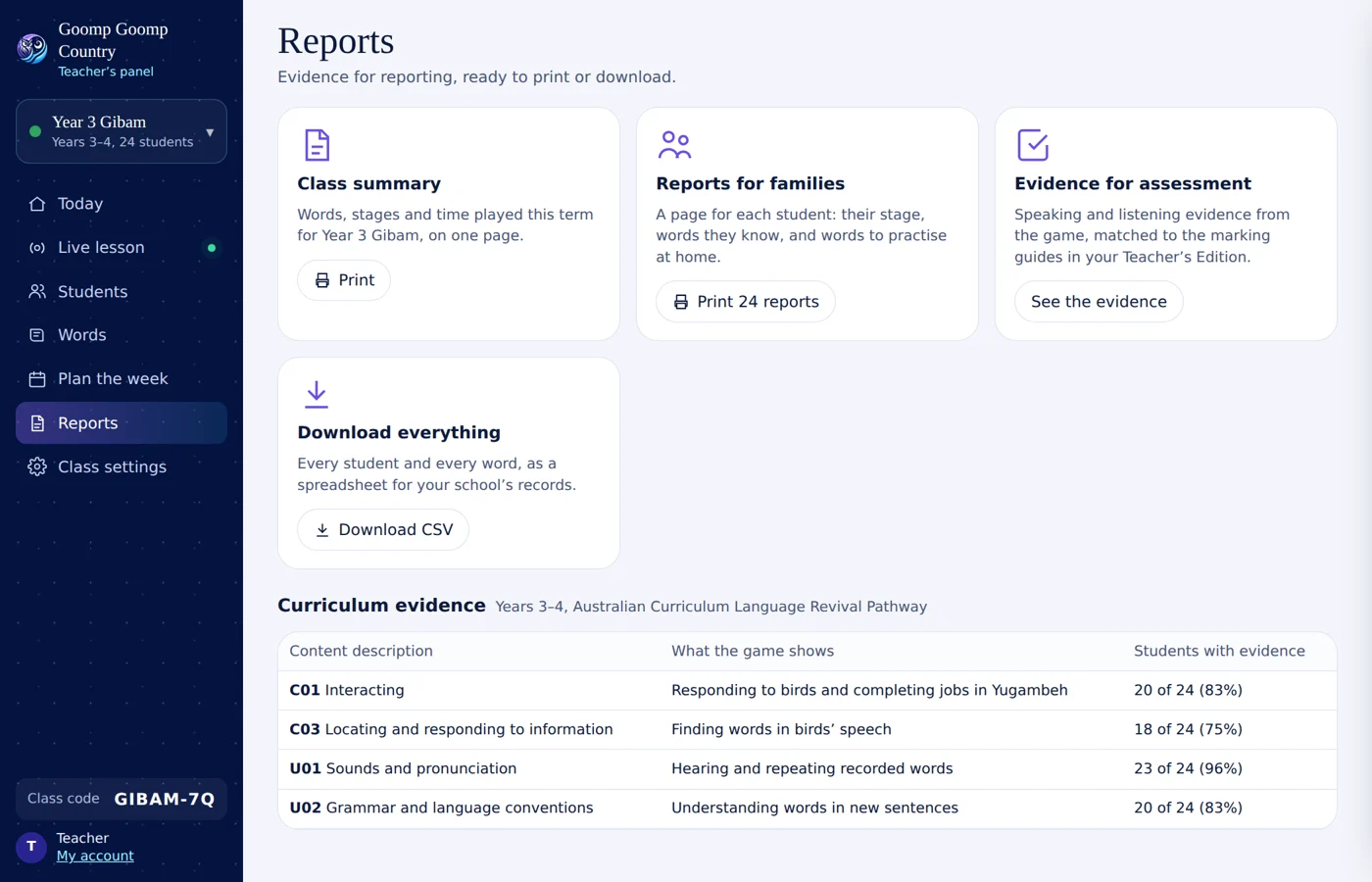The height and width of the screenshot is (882, 1372).
Task: Click the Plan the week calendar icon
Action: point(37,379)
